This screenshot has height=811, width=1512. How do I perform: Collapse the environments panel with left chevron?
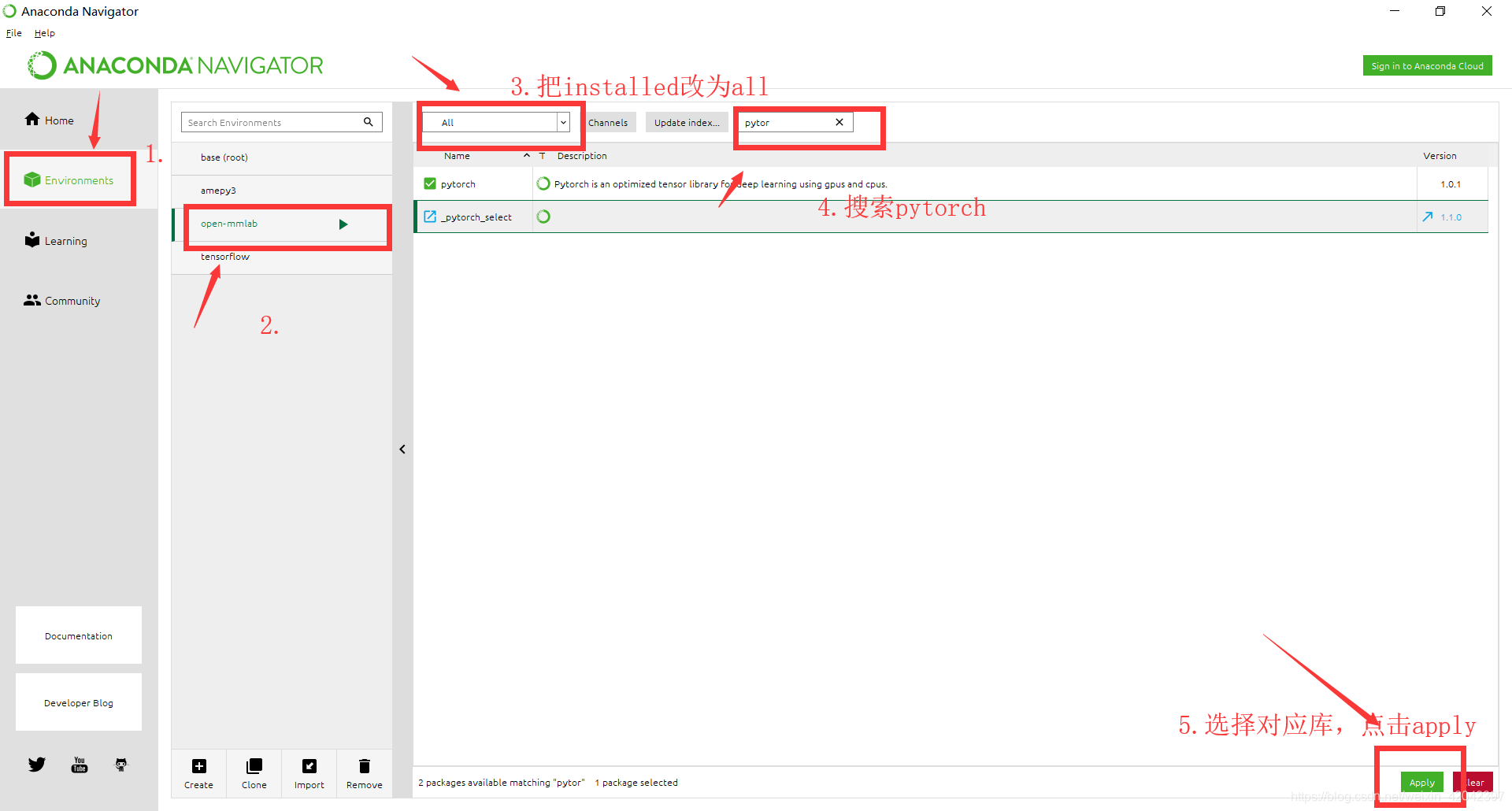point(402,450)
